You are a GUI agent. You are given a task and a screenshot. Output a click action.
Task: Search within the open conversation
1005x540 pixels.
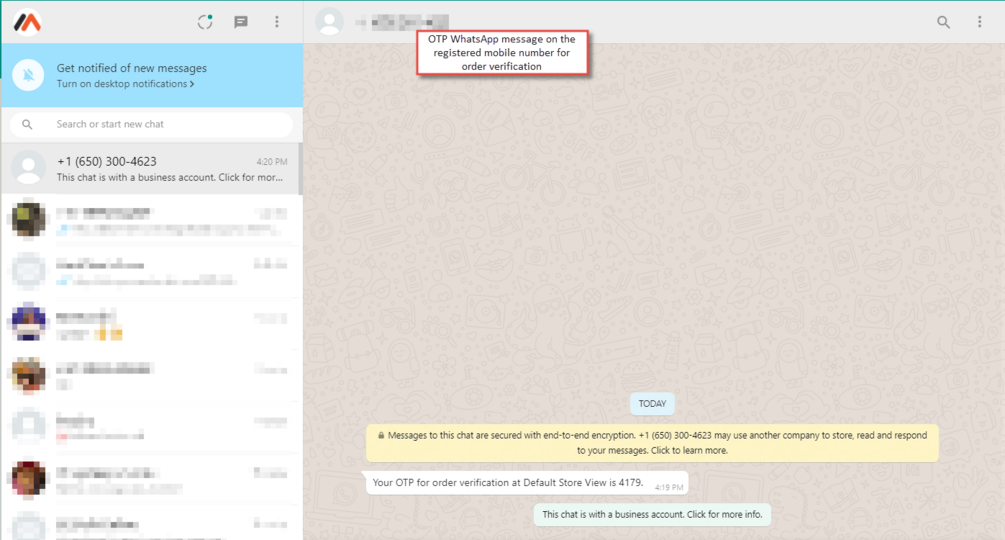click(943, 22)
